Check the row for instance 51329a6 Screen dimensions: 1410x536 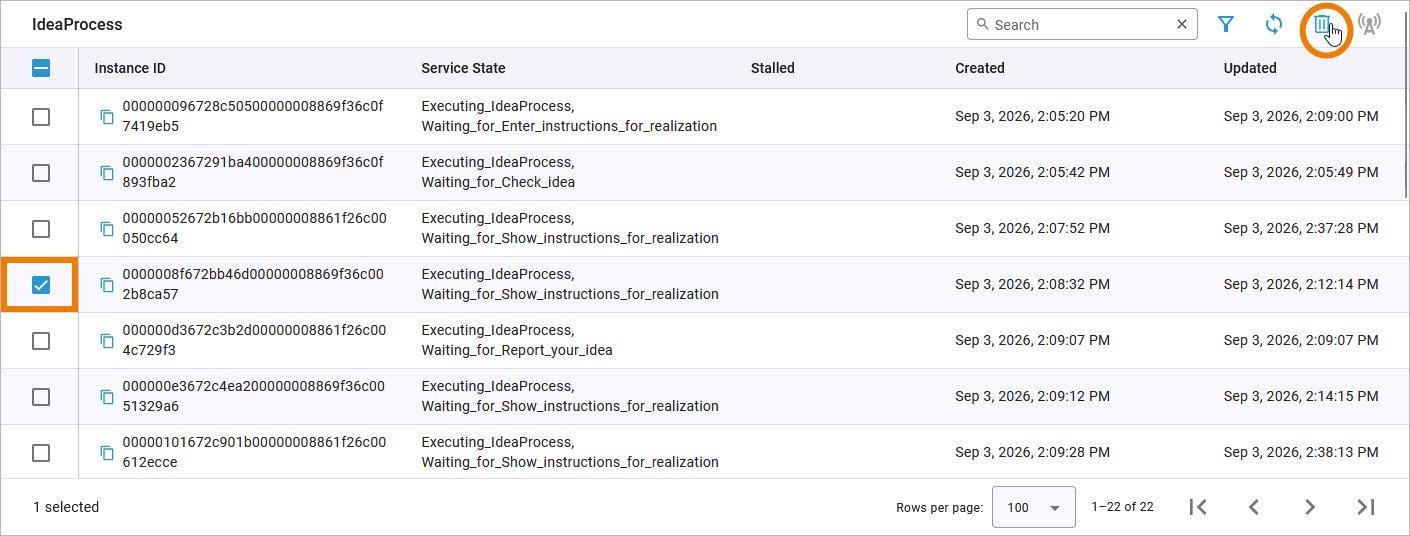41,397
